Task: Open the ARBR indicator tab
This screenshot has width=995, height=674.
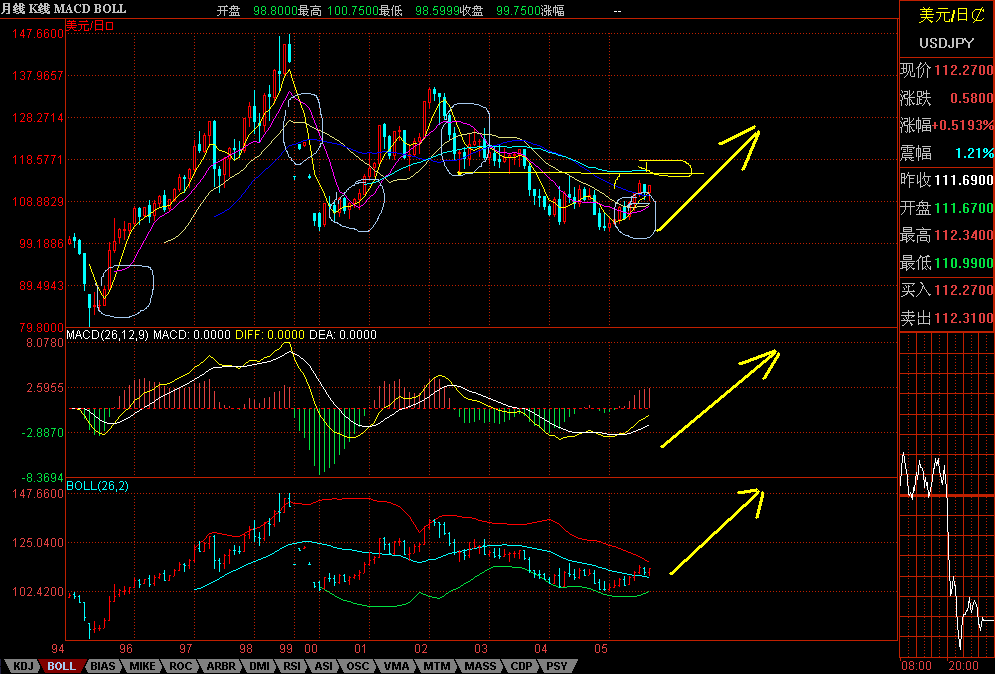Action: [x=221, y=666]
